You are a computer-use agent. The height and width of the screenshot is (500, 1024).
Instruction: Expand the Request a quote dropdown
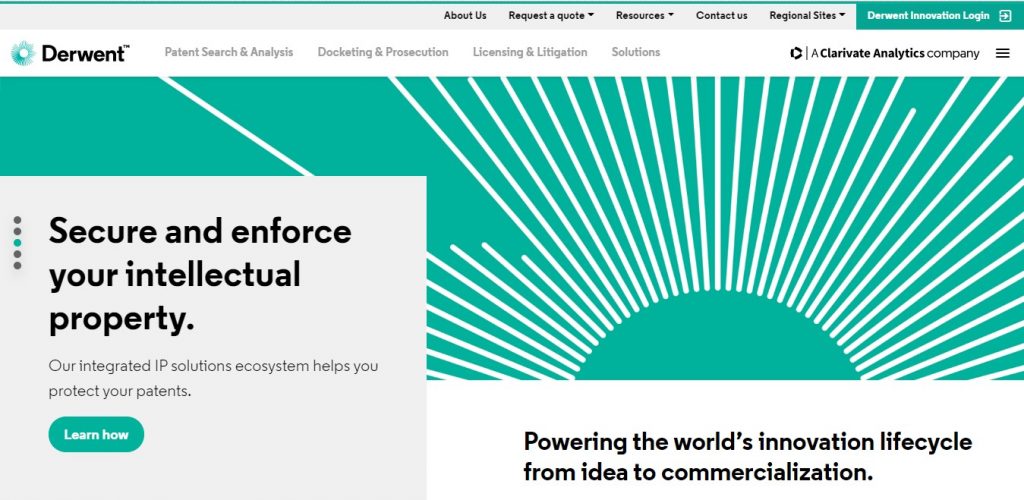pos(551,16)
